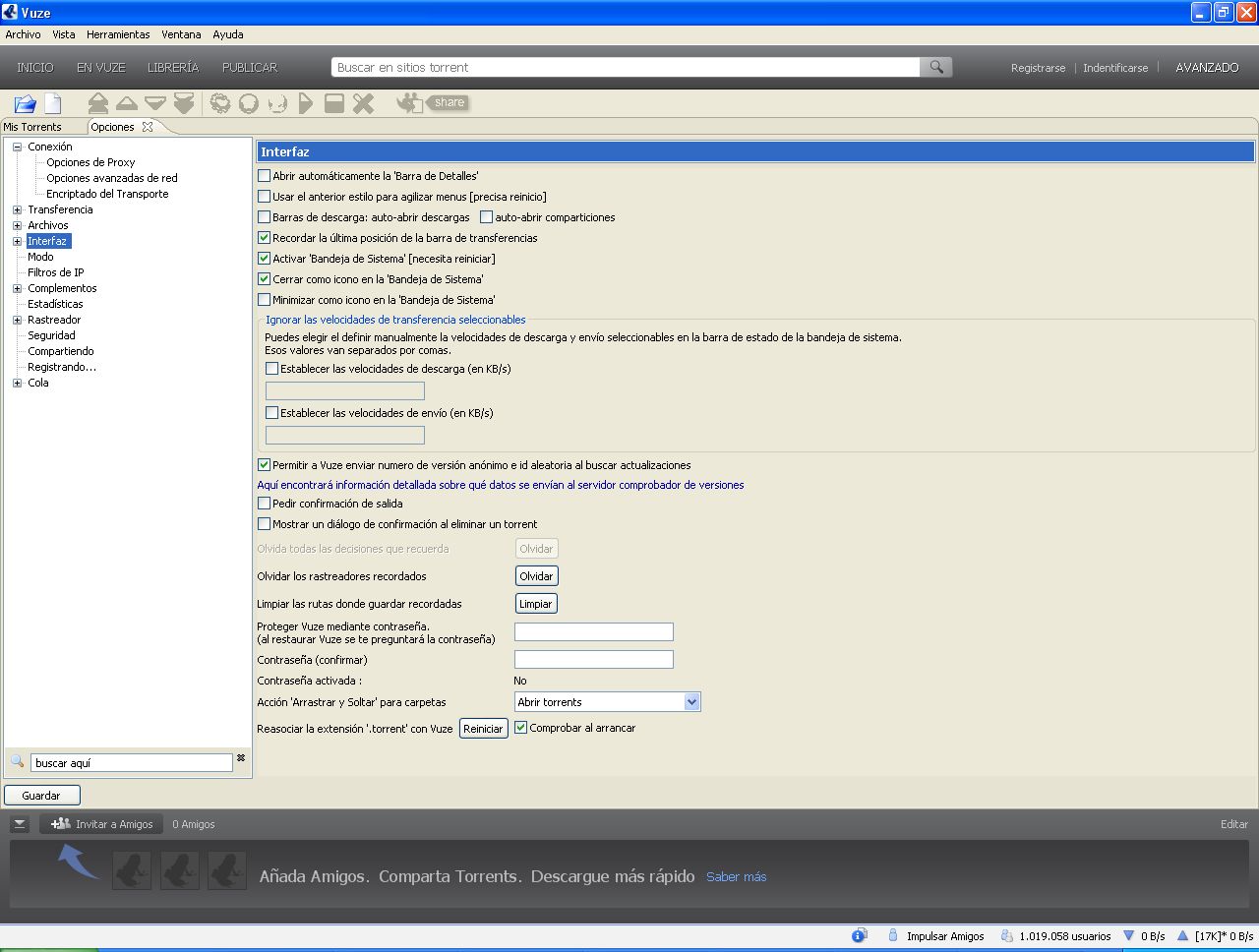The height and width of the screenshot is (952, 1259).
Task: Collapse the friends bar arrow icon
Action: coord(20,824)
